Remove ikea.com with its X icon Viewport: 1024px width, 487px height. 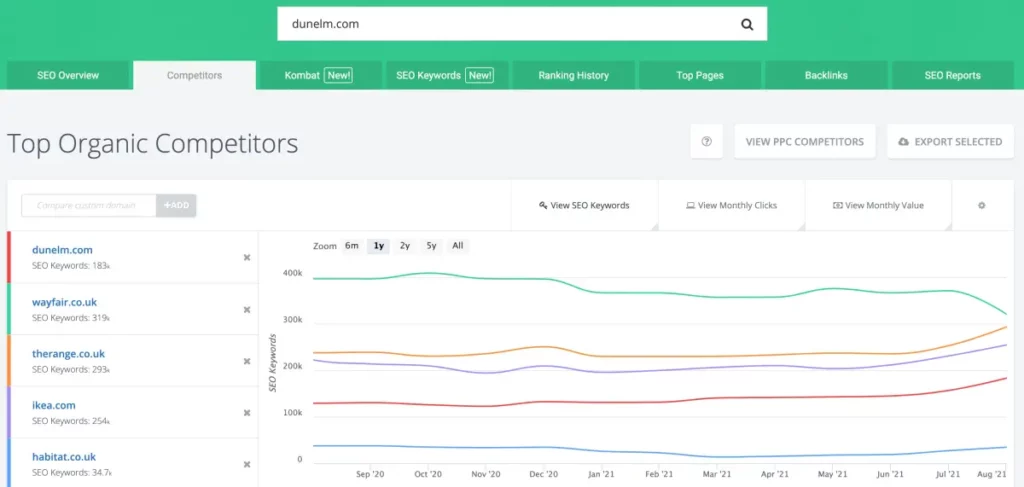click(247, 413)
